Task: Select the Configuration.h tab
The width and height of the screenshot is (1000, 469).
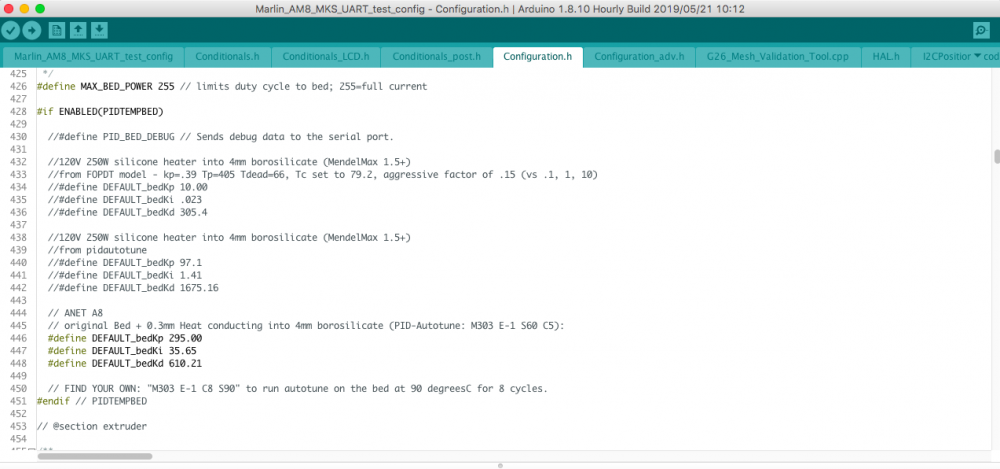Action: (x=538, y=56)
